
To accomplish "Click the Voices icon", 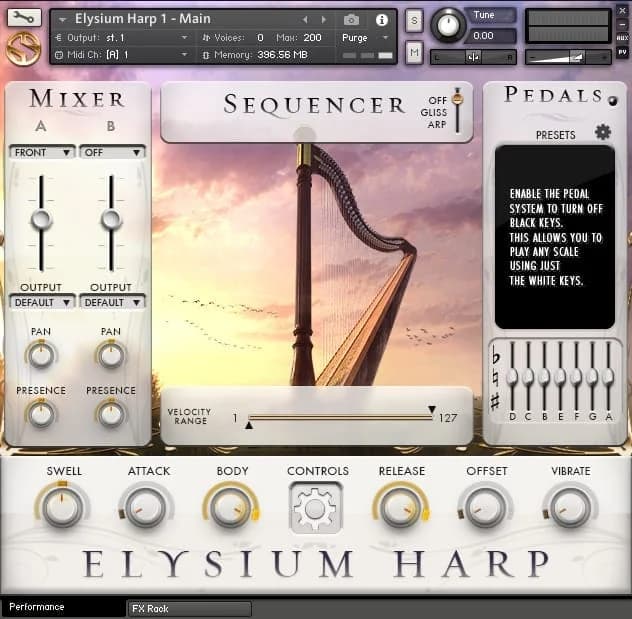I will tap(206, 38).
